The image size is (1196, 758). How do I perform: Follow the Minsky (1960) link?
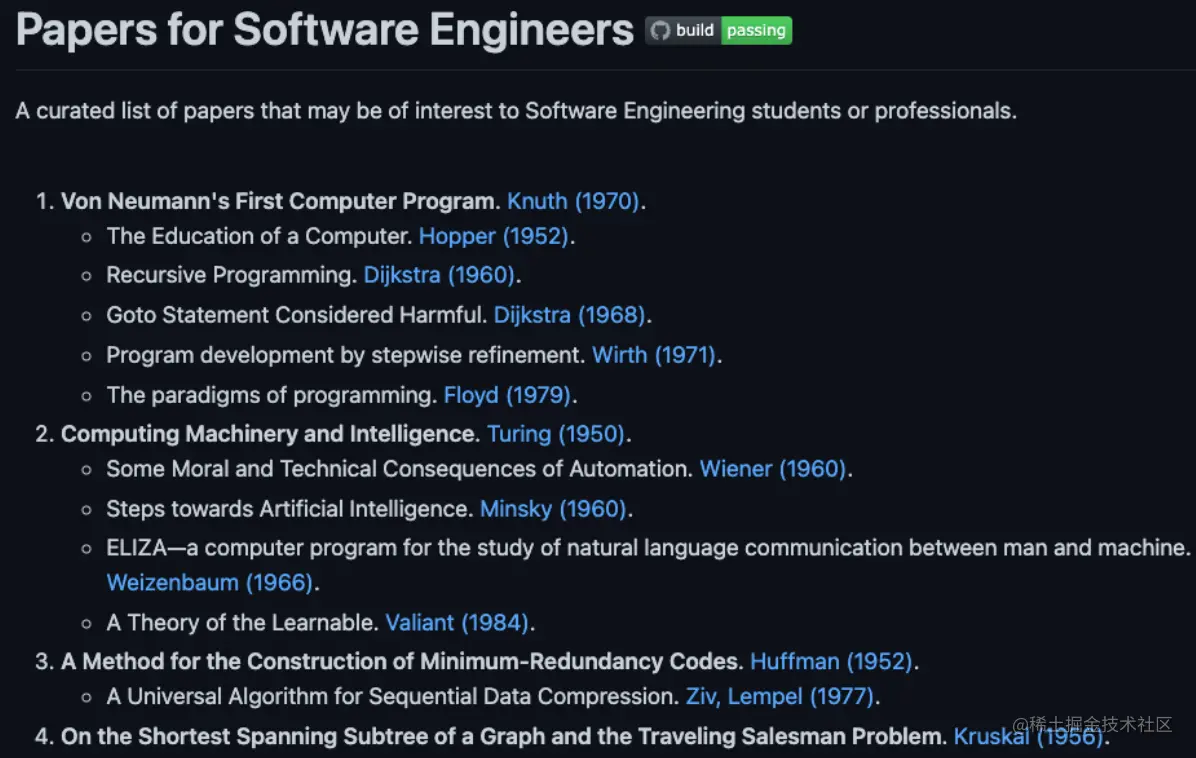click(553, 509)
